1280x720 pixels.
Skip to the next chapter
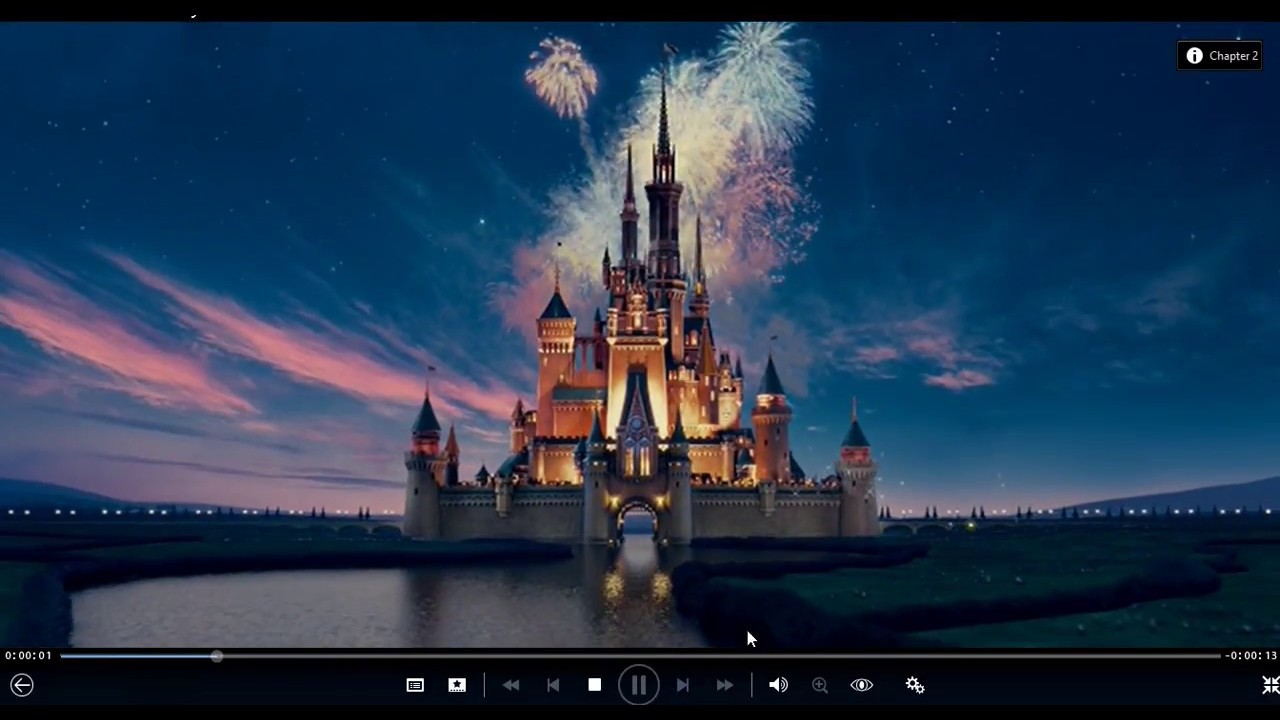point(683,685)
